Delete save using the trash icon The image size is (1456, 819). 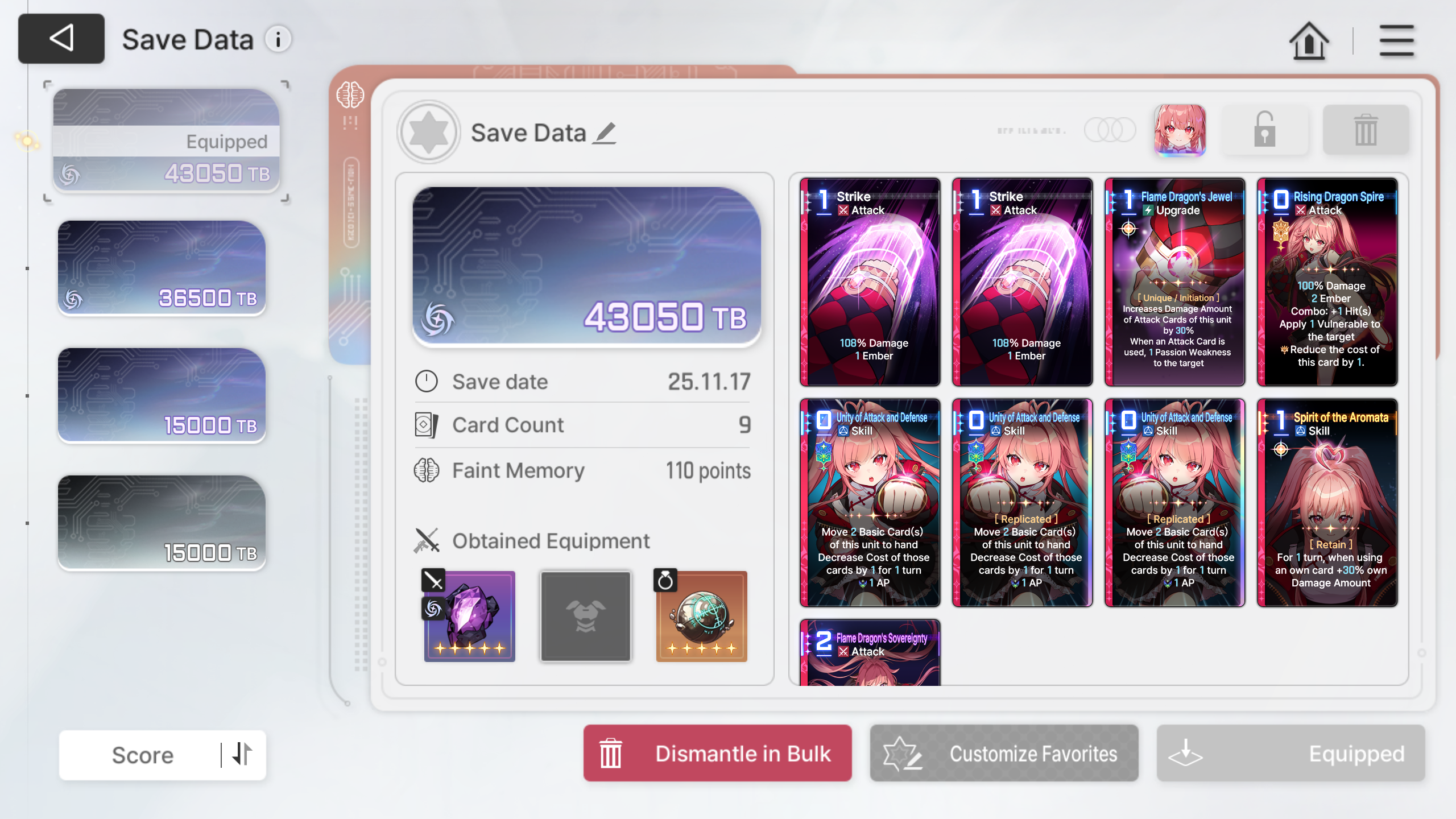tap(1366, 130)
